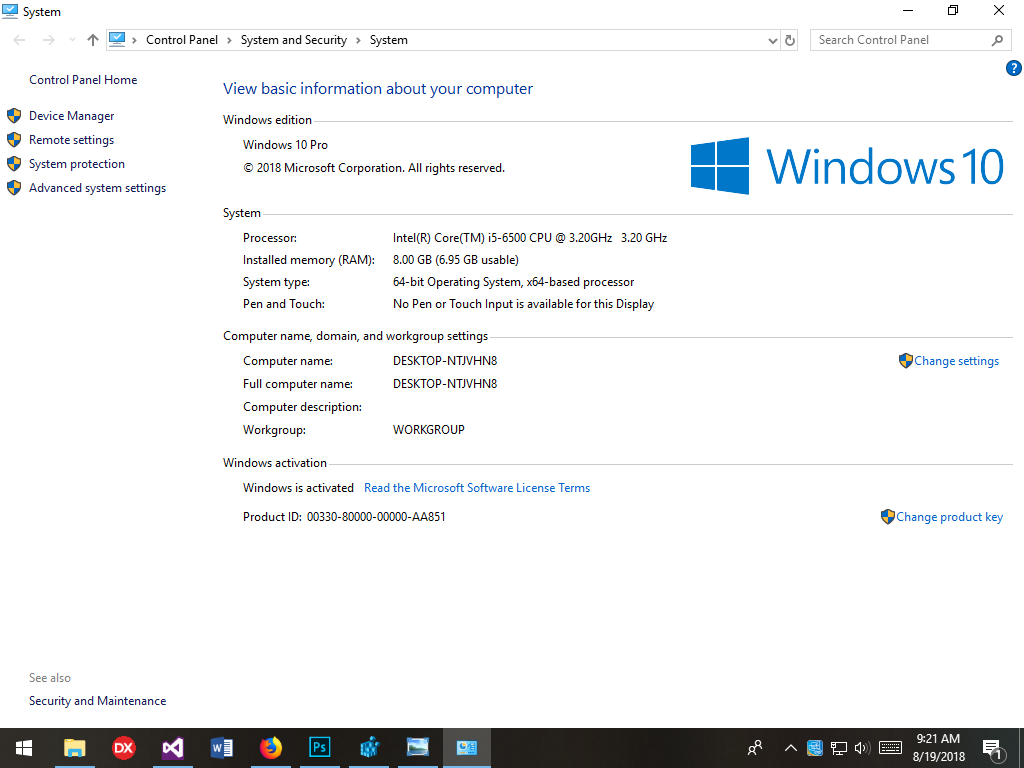
Task: Expand chevron before Control Panel breadcrumb
Action: [x=135, y=40]
